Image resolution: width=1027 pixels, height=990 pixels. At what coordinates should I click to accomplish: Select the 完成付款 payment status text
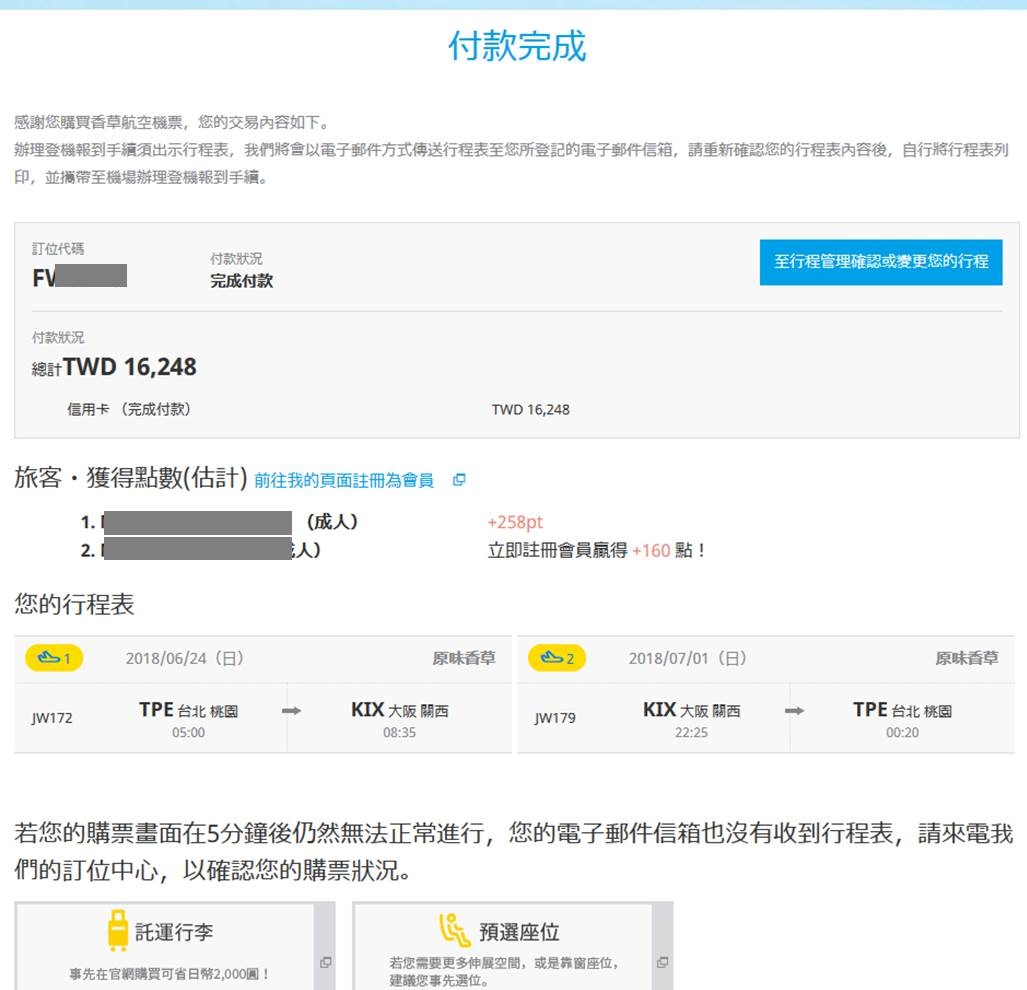coord(242,281)
